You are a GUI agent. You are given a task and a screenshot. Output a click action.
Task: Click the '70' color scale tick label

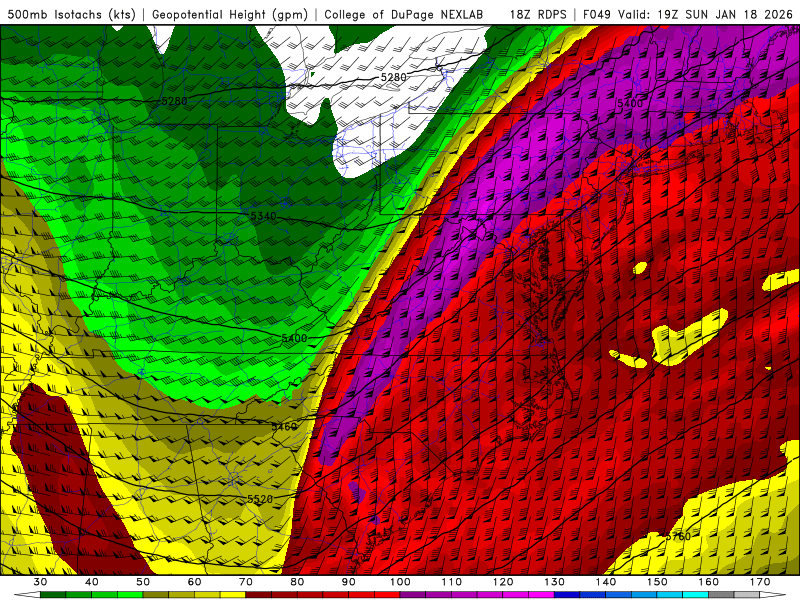click(246, 582)
